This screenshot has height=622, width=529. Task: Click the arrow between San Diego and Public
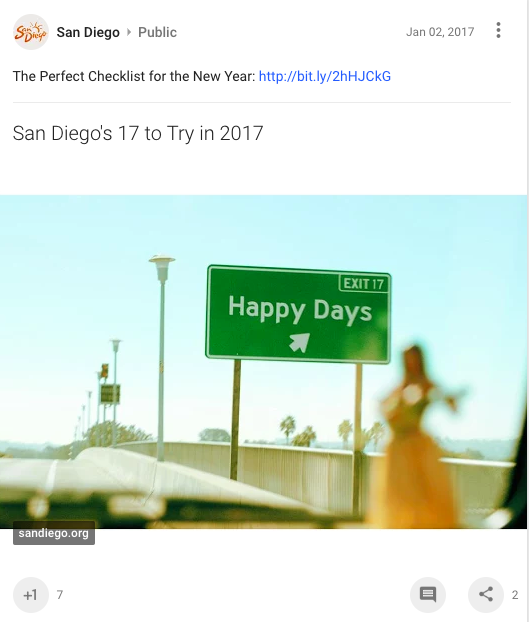point(128,32)
